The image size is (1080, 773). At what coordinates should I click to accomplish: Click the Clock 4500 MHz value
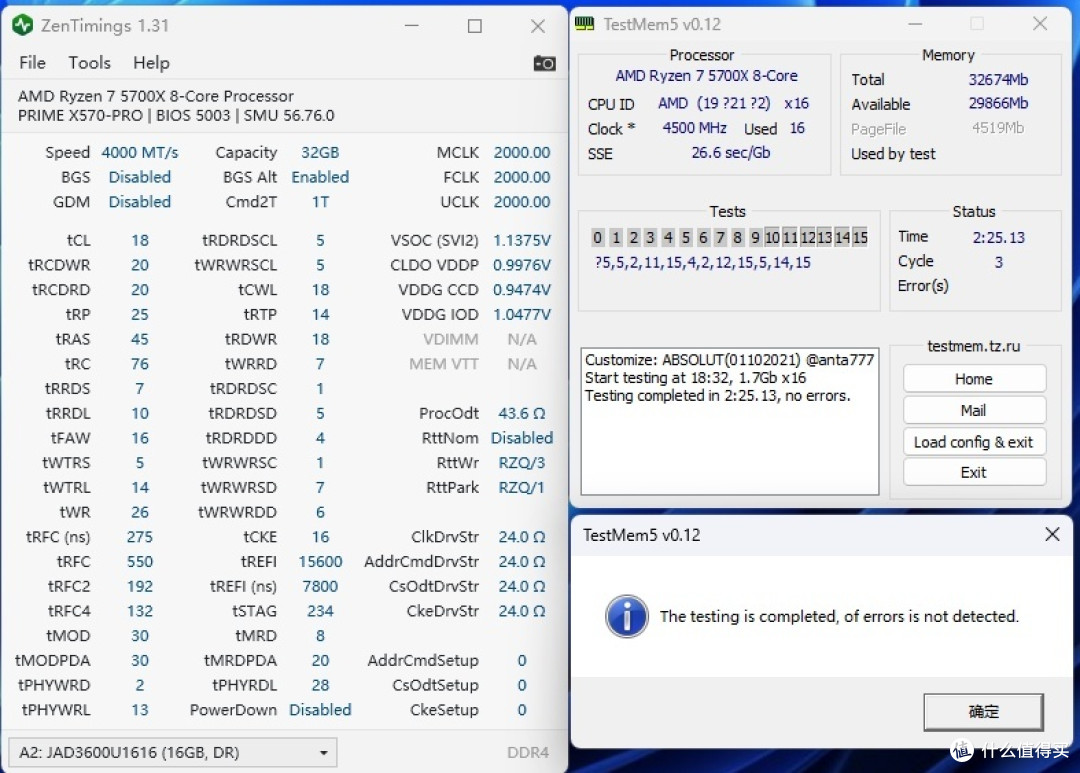click(x=694, y=128)
